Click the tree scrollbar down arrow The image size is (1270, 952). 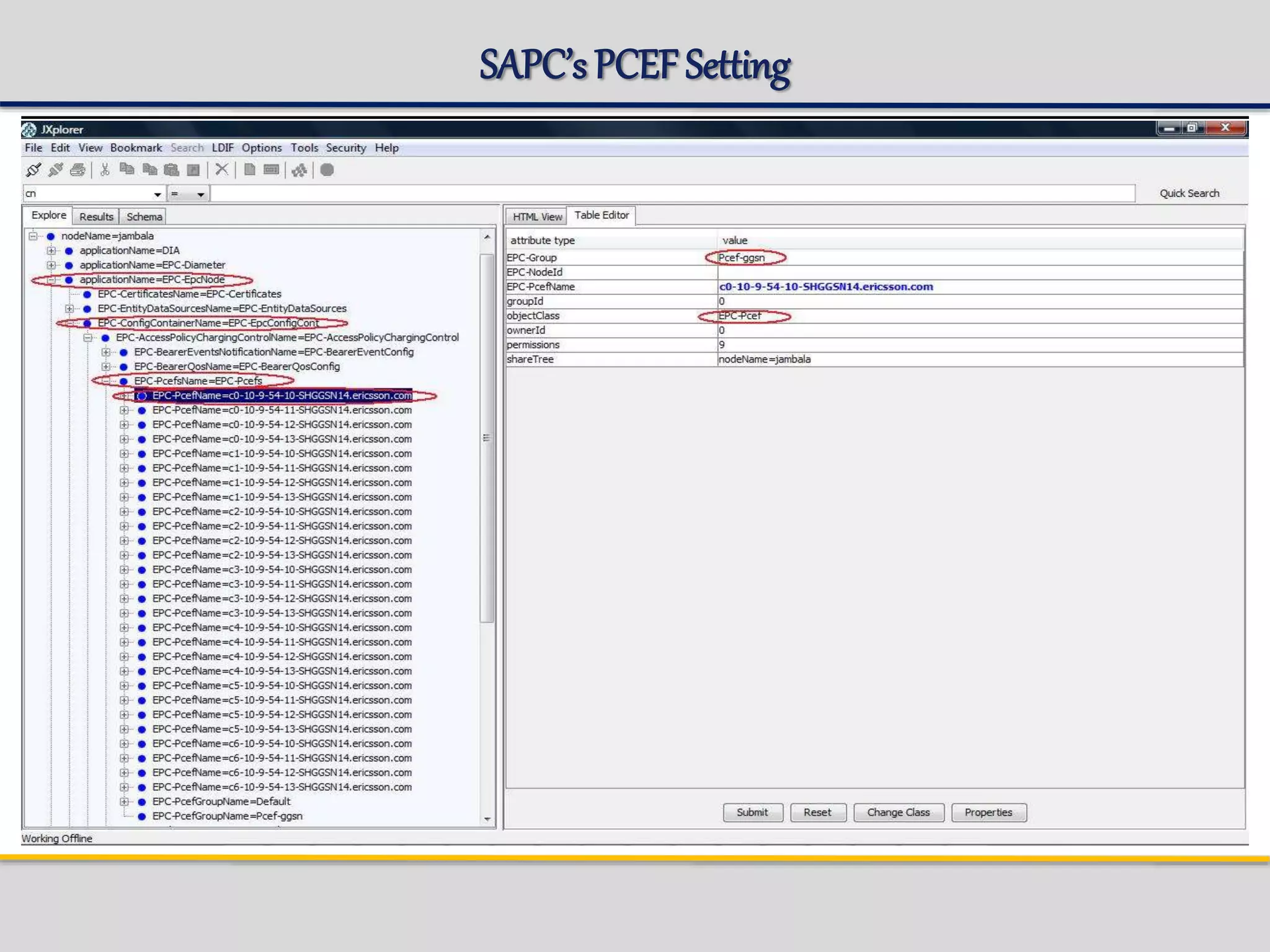pyautogui.click(x=487, y=819)
